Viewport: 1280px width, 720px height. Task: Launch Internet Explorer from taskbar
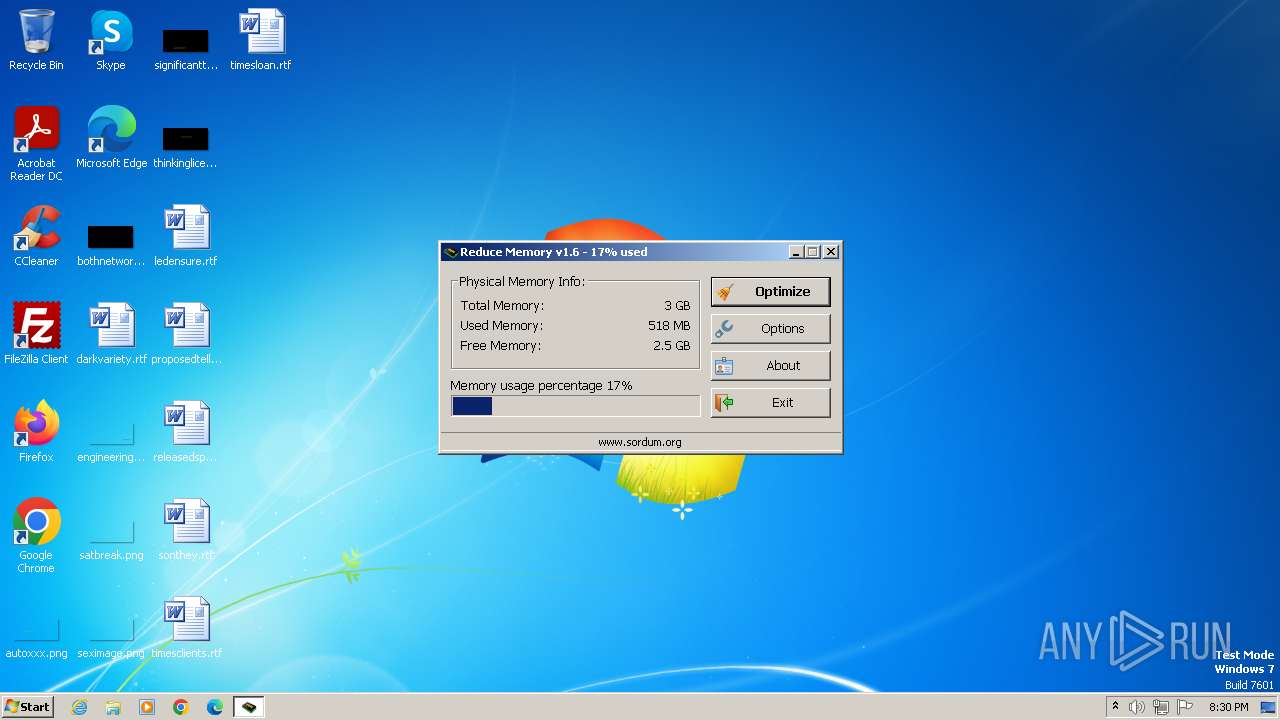click(79, 707)
